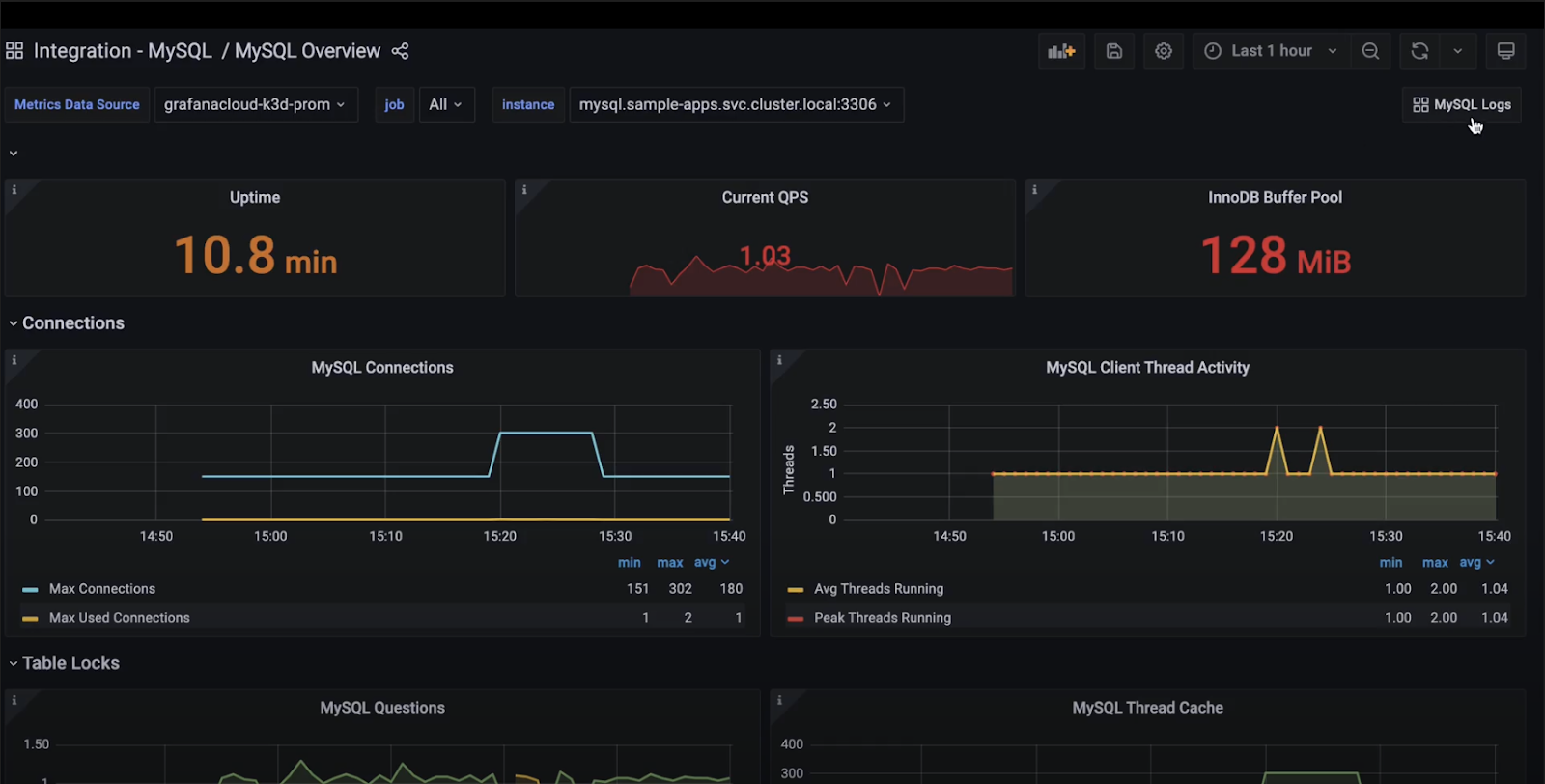Viewport: 1545px width, 784px height.
Task: Add a new panel with the chart-plus icon
Action: tap(1062, 51)
